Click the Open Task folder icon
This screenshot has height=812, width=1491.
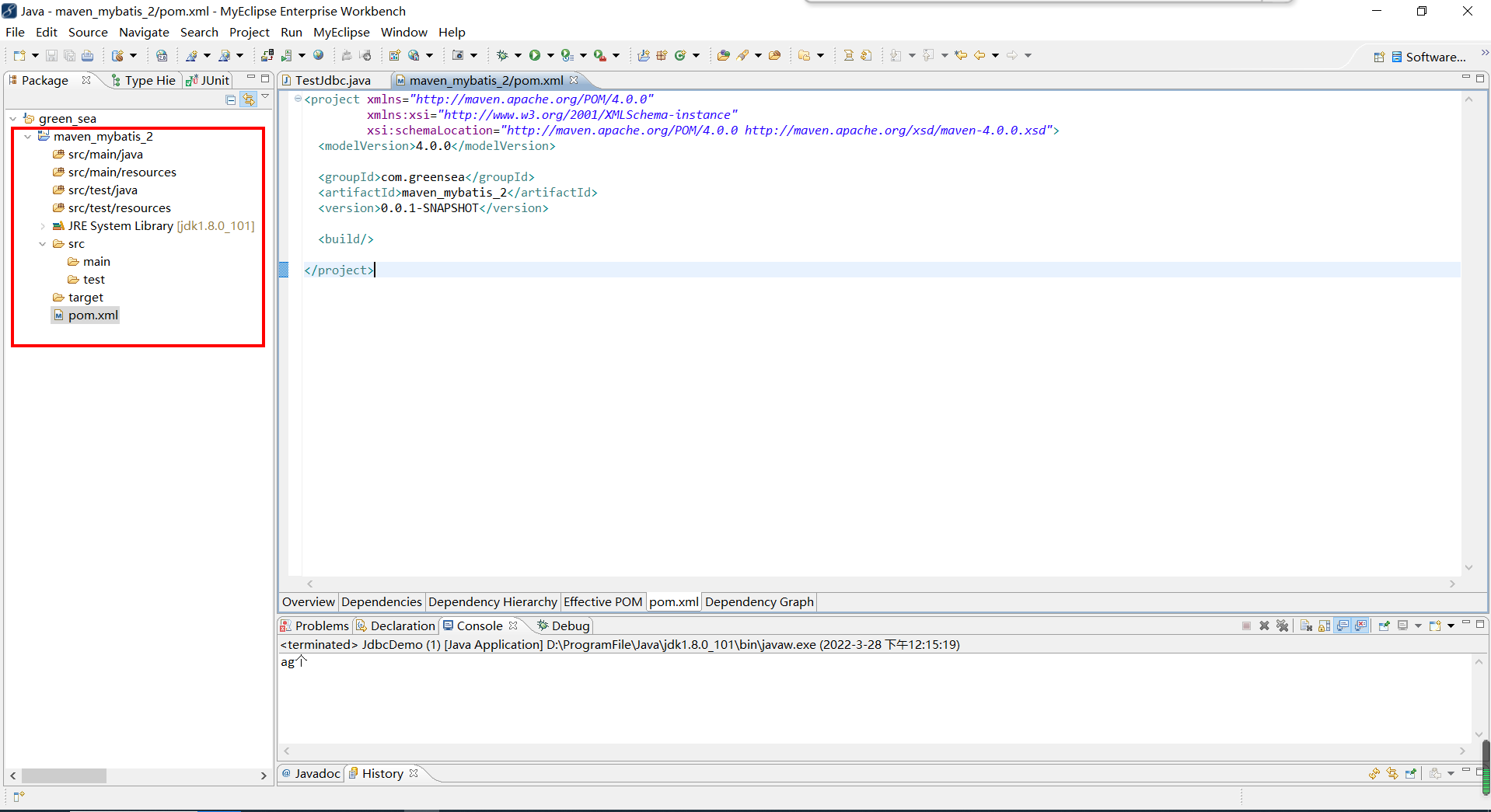774,55
